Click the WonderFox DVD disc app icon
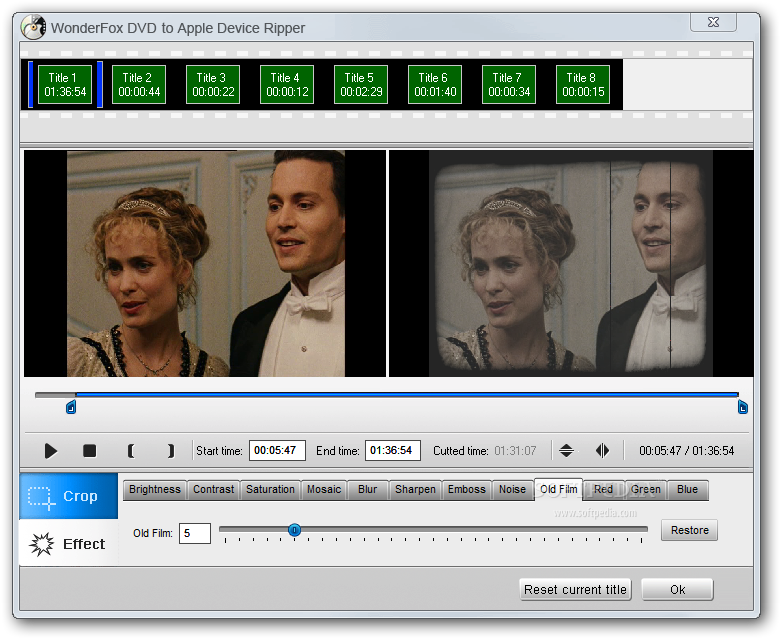This screenshot has height=639, width=781. pos(33,27)
